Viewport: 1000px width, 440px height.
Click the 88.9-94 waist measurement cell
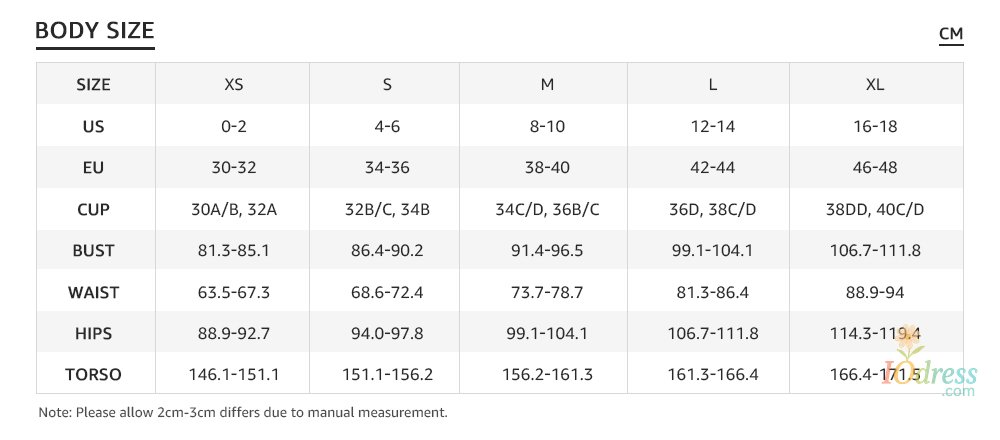click(x=875, y=293)
